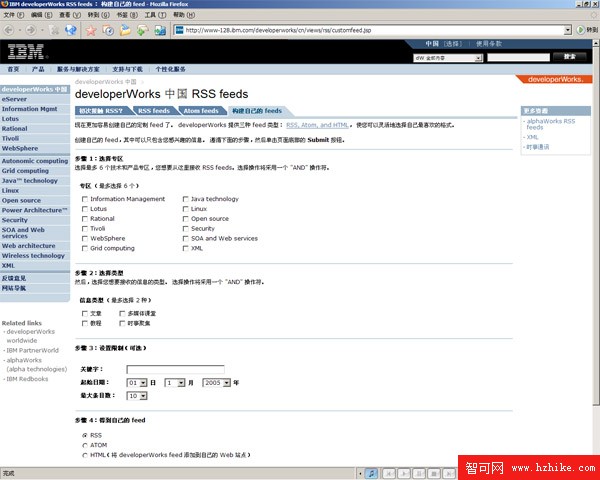The width and height of the screenshot is (600, 480).
Task: Open the RSS, Atom, and HTML link
Action: [317, 125]
